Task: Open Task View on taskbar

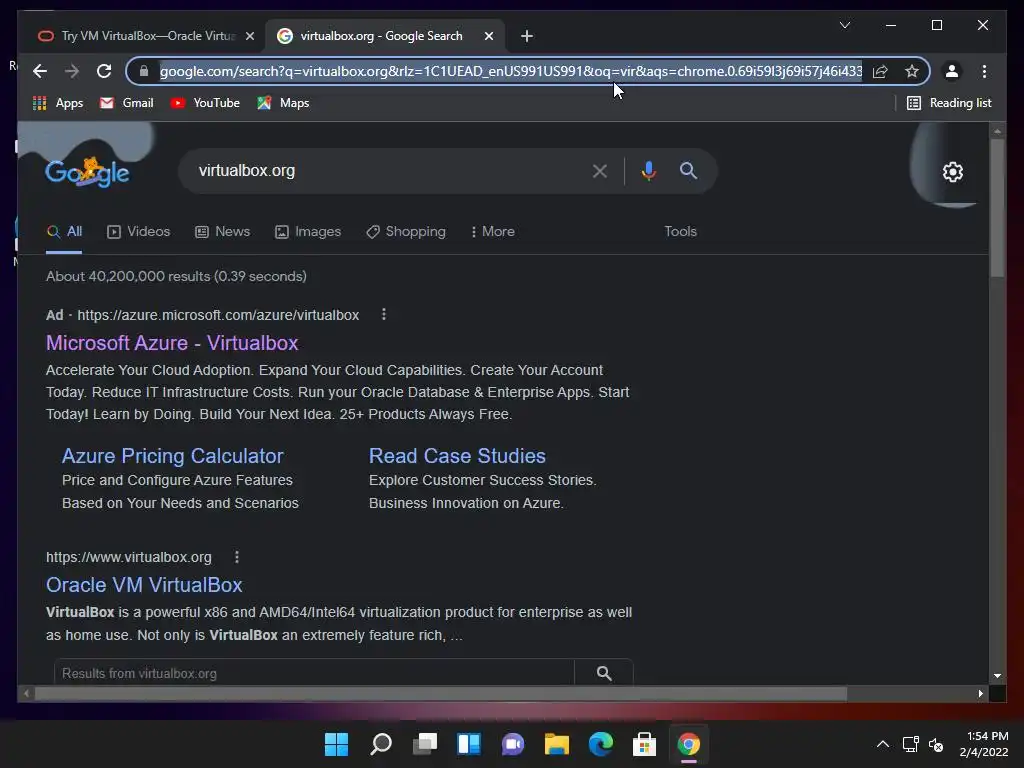Action: pos(424,744)
